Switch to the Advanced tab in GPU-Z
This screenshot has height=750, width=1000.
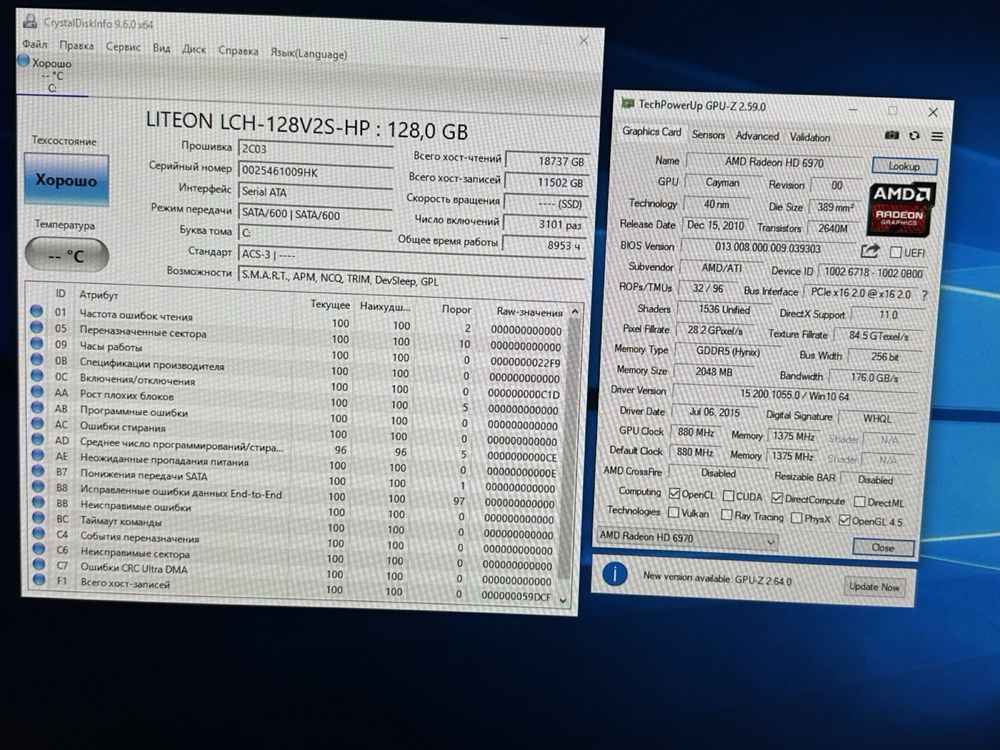757,136
